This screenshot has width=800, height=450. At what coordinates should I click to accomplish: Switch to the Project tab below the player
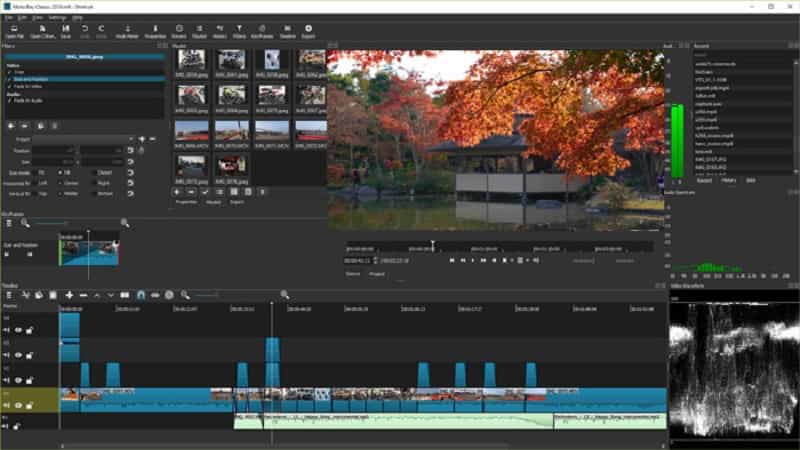pyautogui.click(x=376, y=273)
